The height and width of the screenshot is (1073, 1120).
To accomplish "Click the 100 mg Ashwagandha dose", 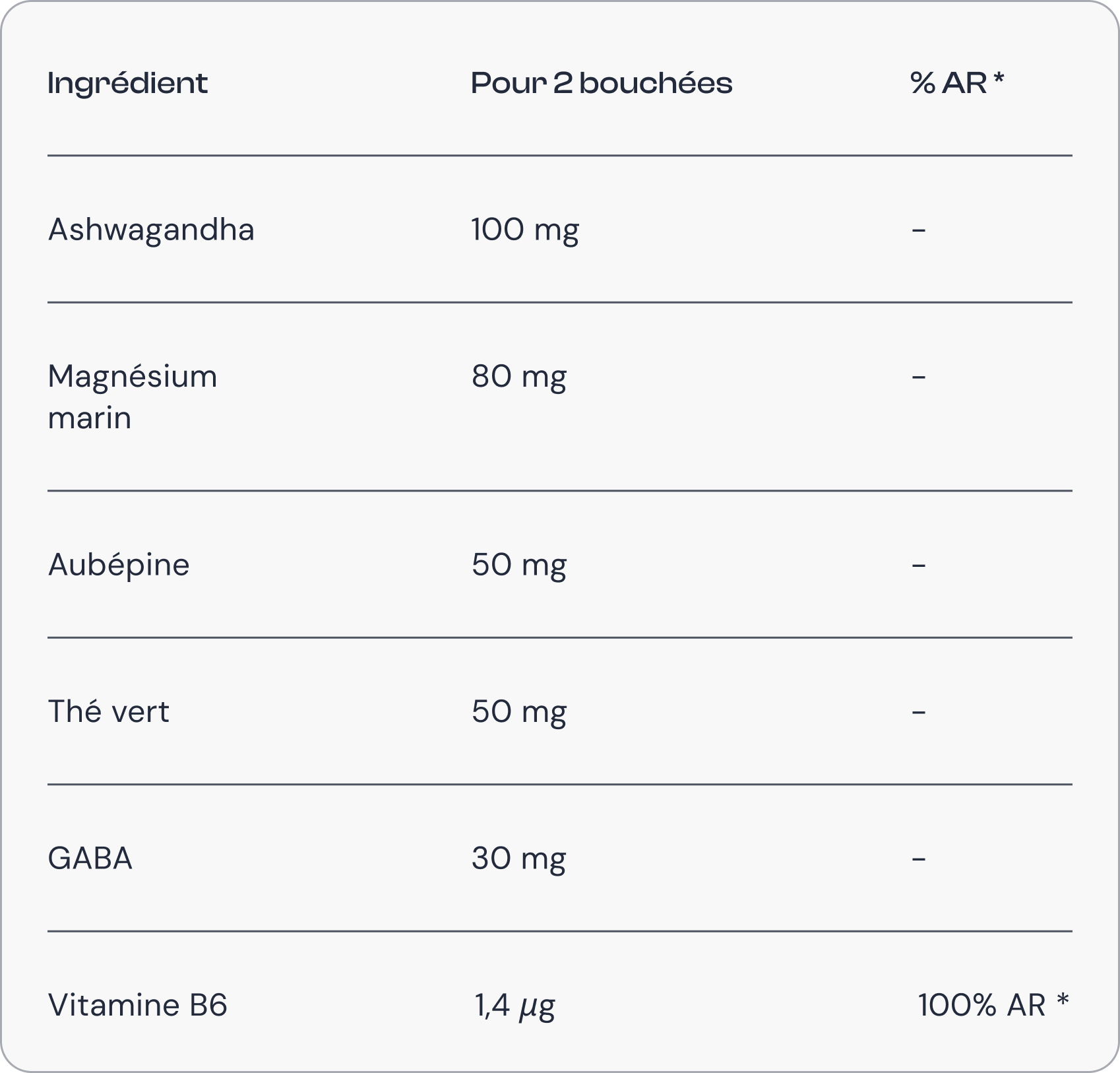I will (x=525, y=230).
